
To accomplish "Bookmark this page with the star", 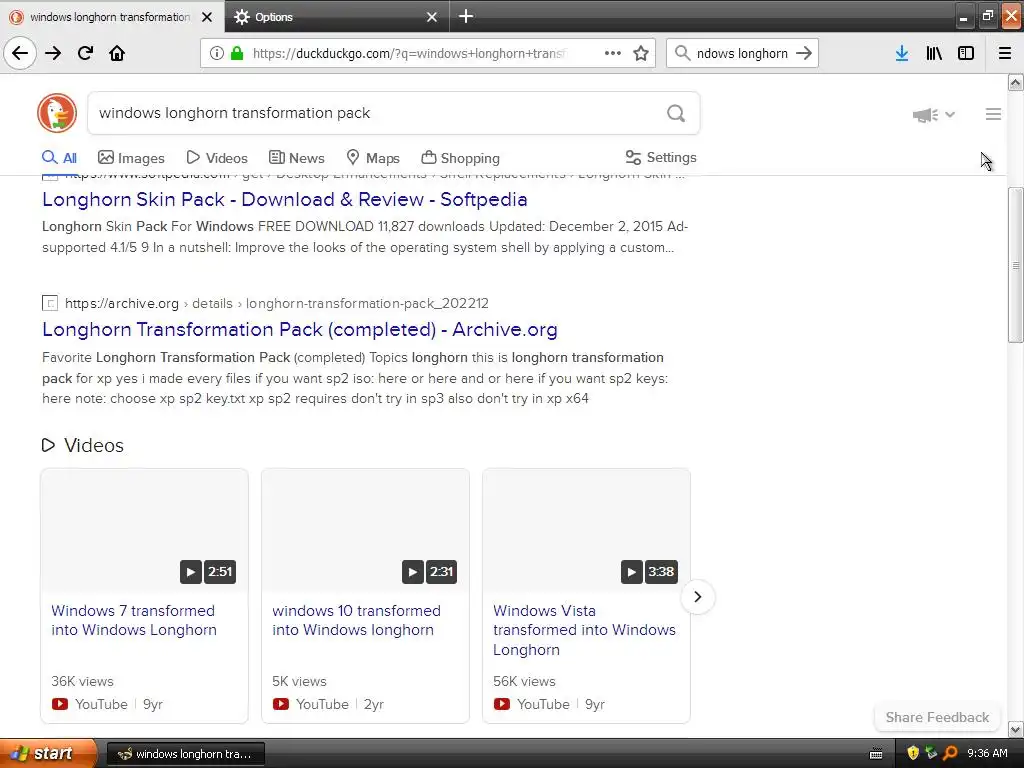I will pos(641,53).
